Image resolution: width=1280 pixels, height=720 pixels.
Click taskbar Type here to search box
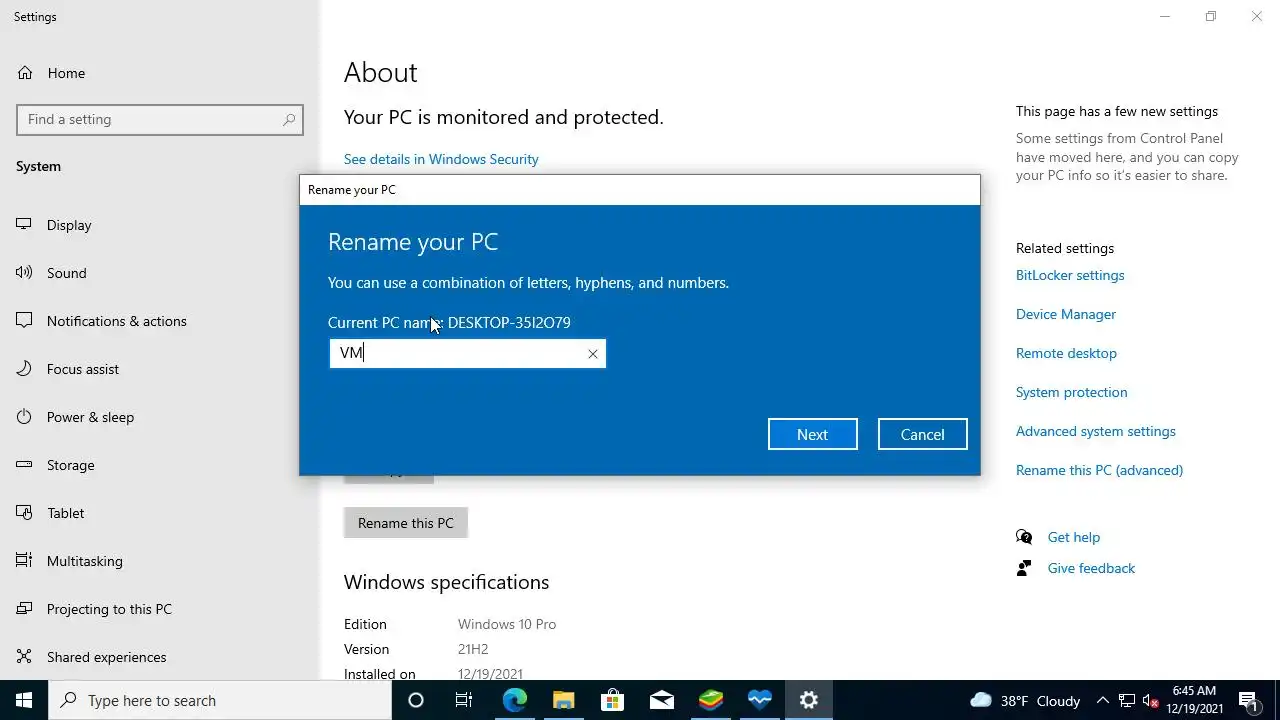pyautogui.click(x=220, y=700)
